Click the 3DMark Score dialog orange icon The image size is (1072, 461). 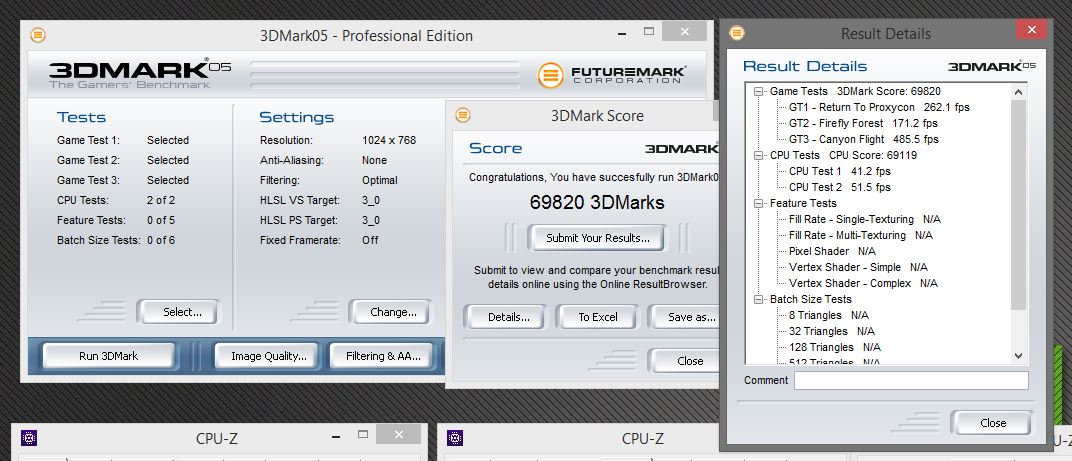(463, 115)
